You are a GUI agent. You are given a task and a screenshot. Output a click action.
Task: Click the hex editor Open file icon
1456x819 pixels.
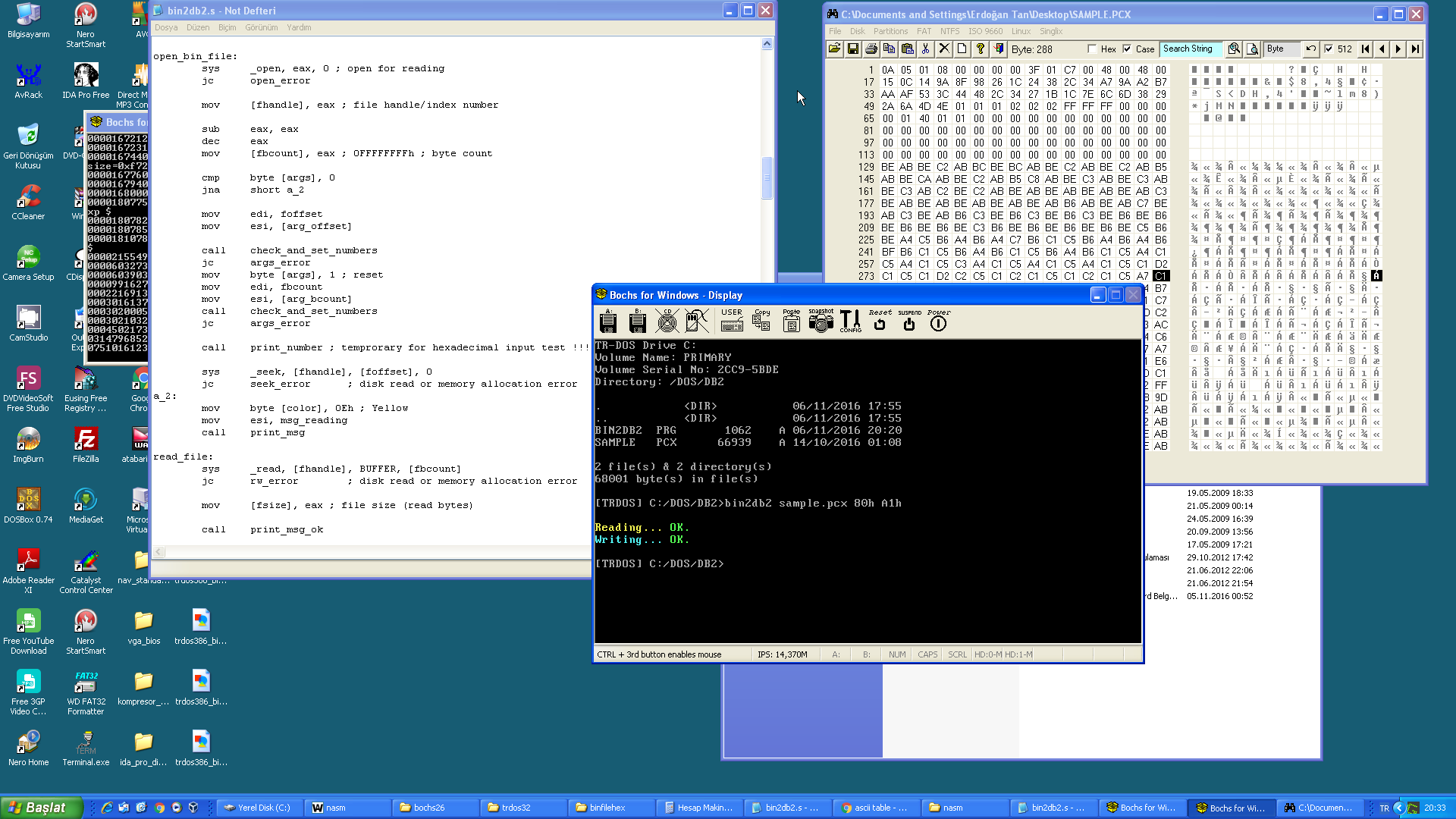(835, 49)
